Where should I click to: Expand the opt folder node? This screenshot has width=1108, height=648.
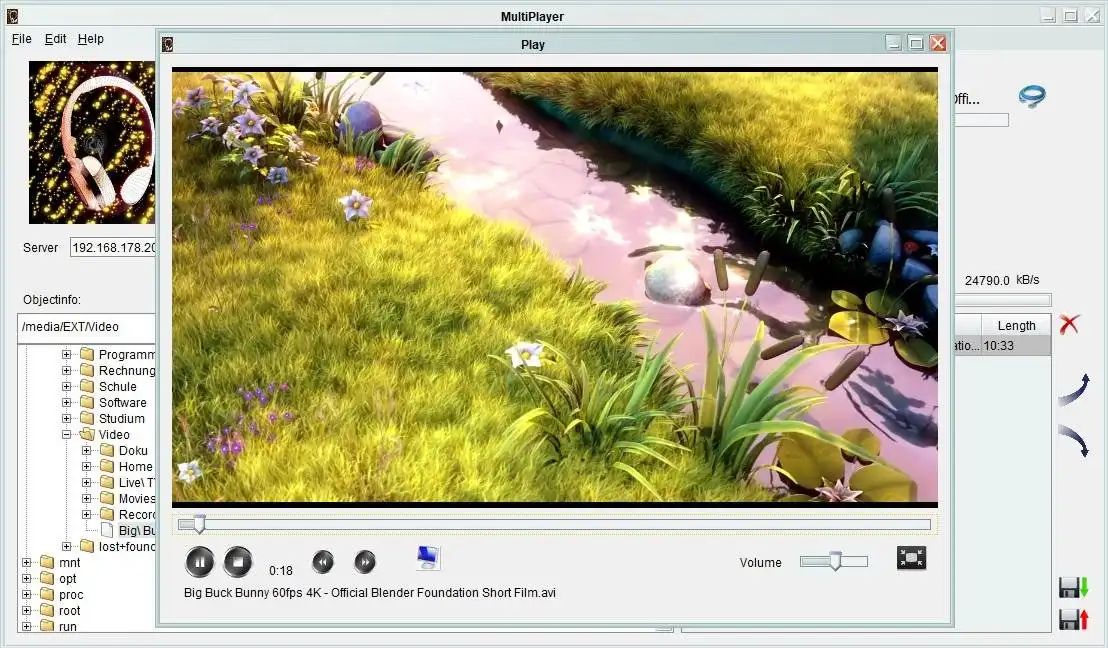point(27,578)
